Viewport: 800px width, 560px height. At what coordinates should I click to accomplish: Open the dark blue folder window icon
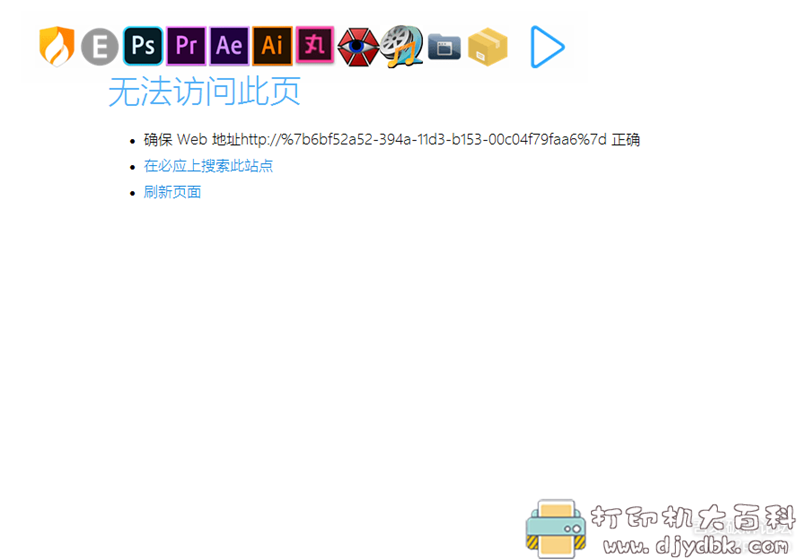click(444, 47)
